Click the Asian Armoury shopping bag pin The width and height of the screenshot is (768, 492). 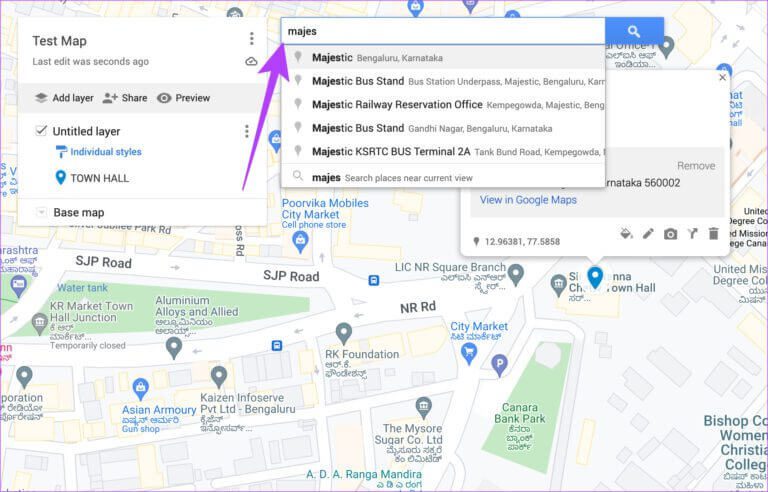141,389
